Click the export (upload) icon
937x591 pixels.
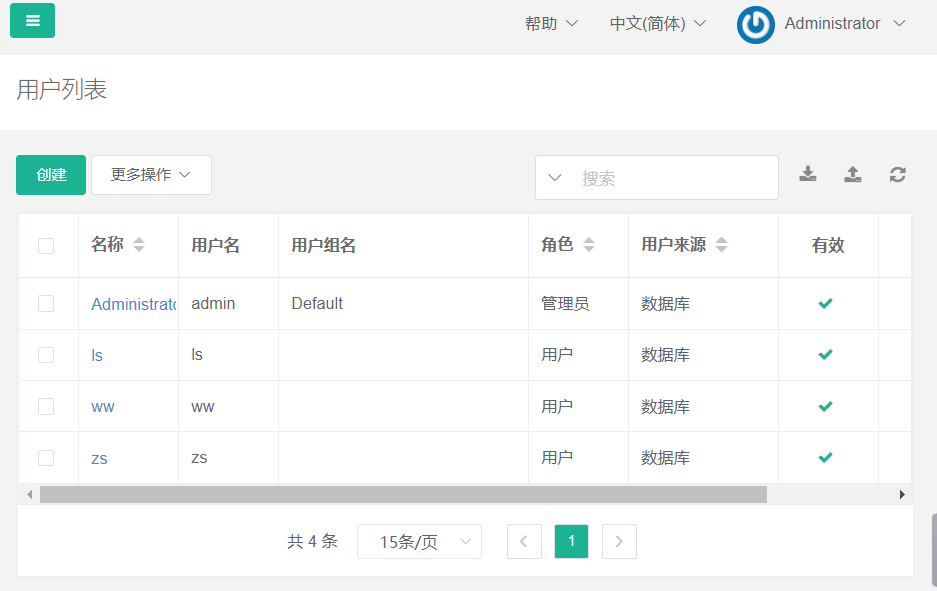[x=852, y=175]
